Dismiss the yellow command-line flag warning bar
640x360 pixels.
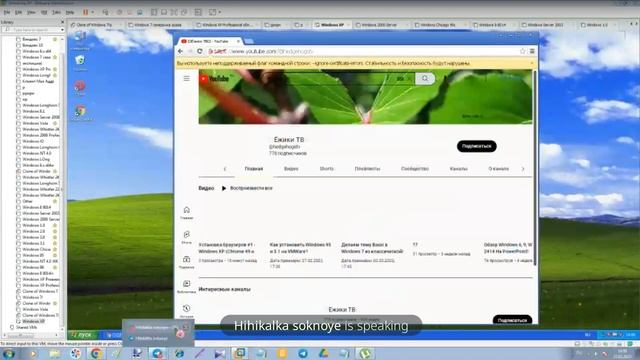tap(531, 63)
